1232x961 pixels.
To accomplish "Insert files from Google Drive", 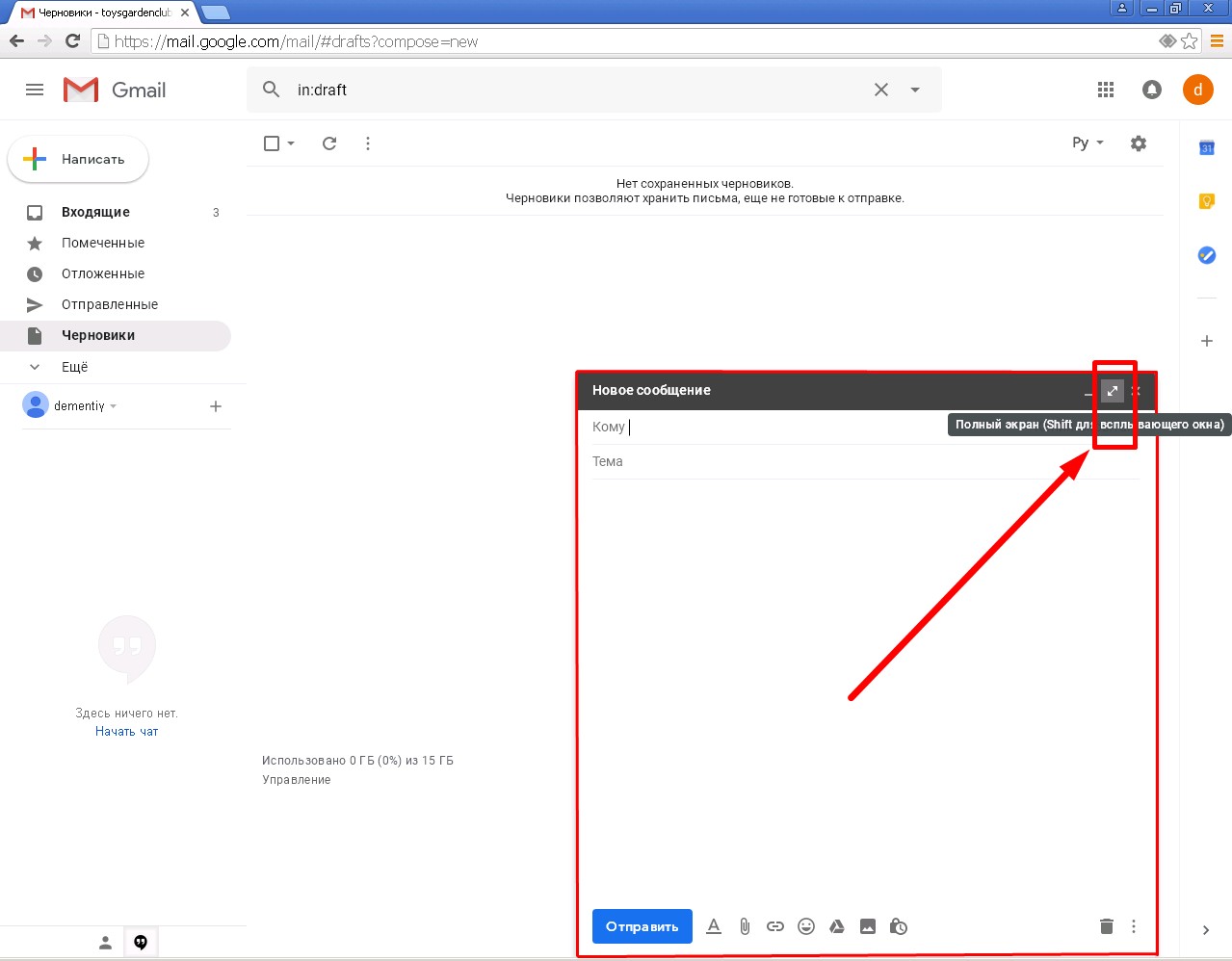I will pos(837,926).
